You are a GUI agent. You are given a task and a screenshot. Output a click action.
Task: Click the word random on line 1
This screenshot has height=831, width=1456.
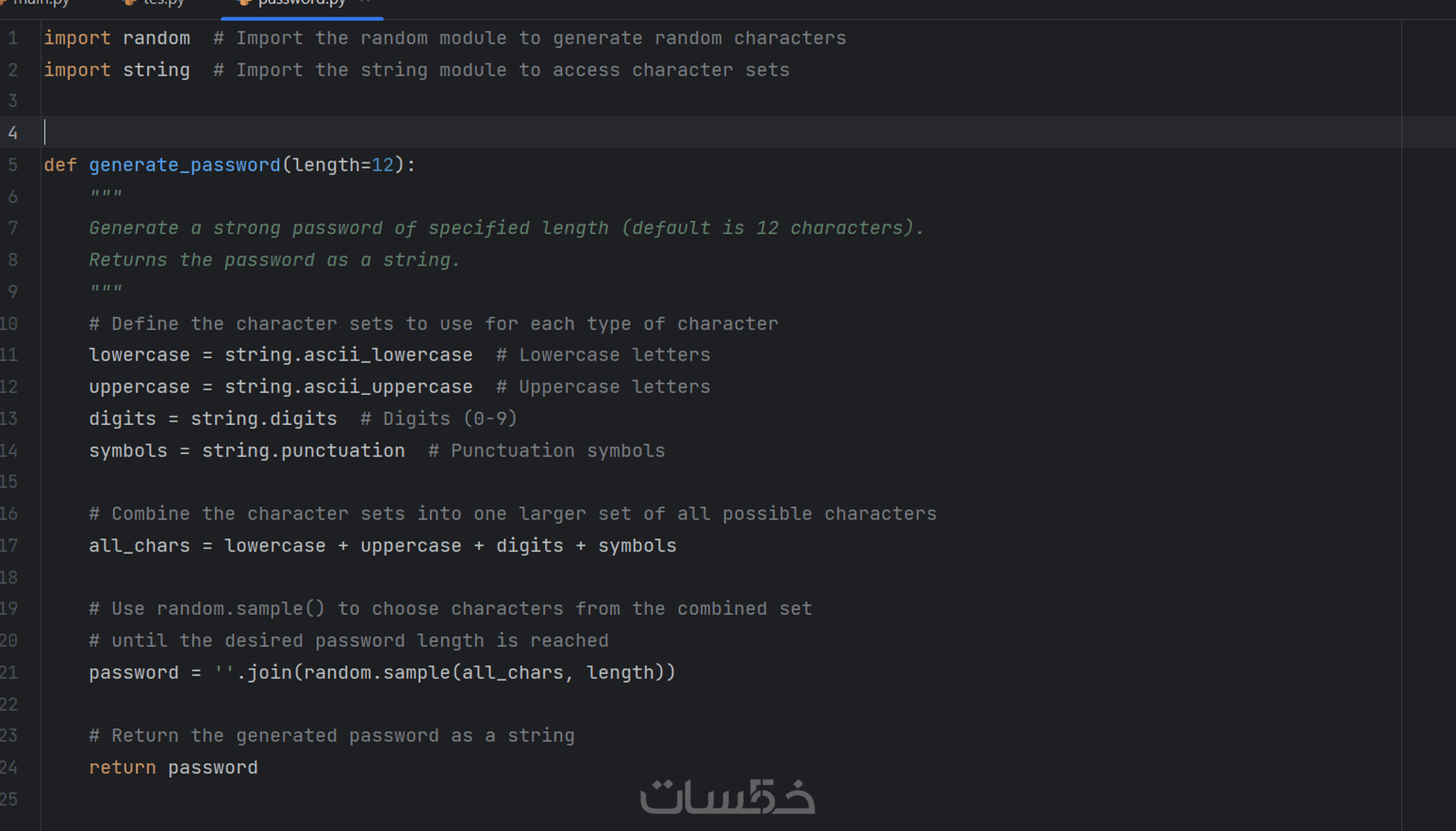(x=156, y=39)
